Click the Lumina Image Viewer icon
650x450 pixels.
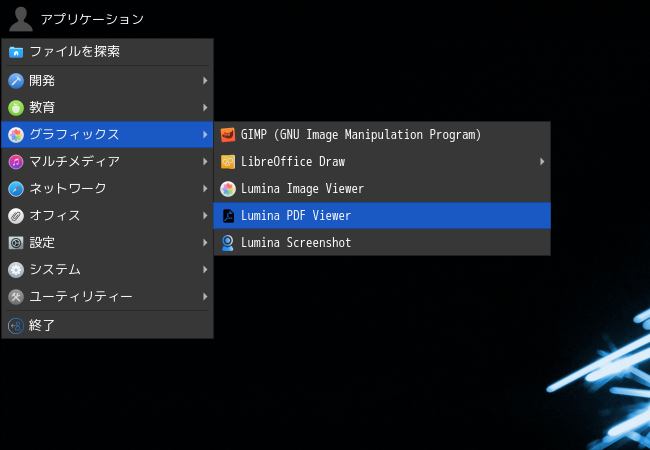[228, 189]
